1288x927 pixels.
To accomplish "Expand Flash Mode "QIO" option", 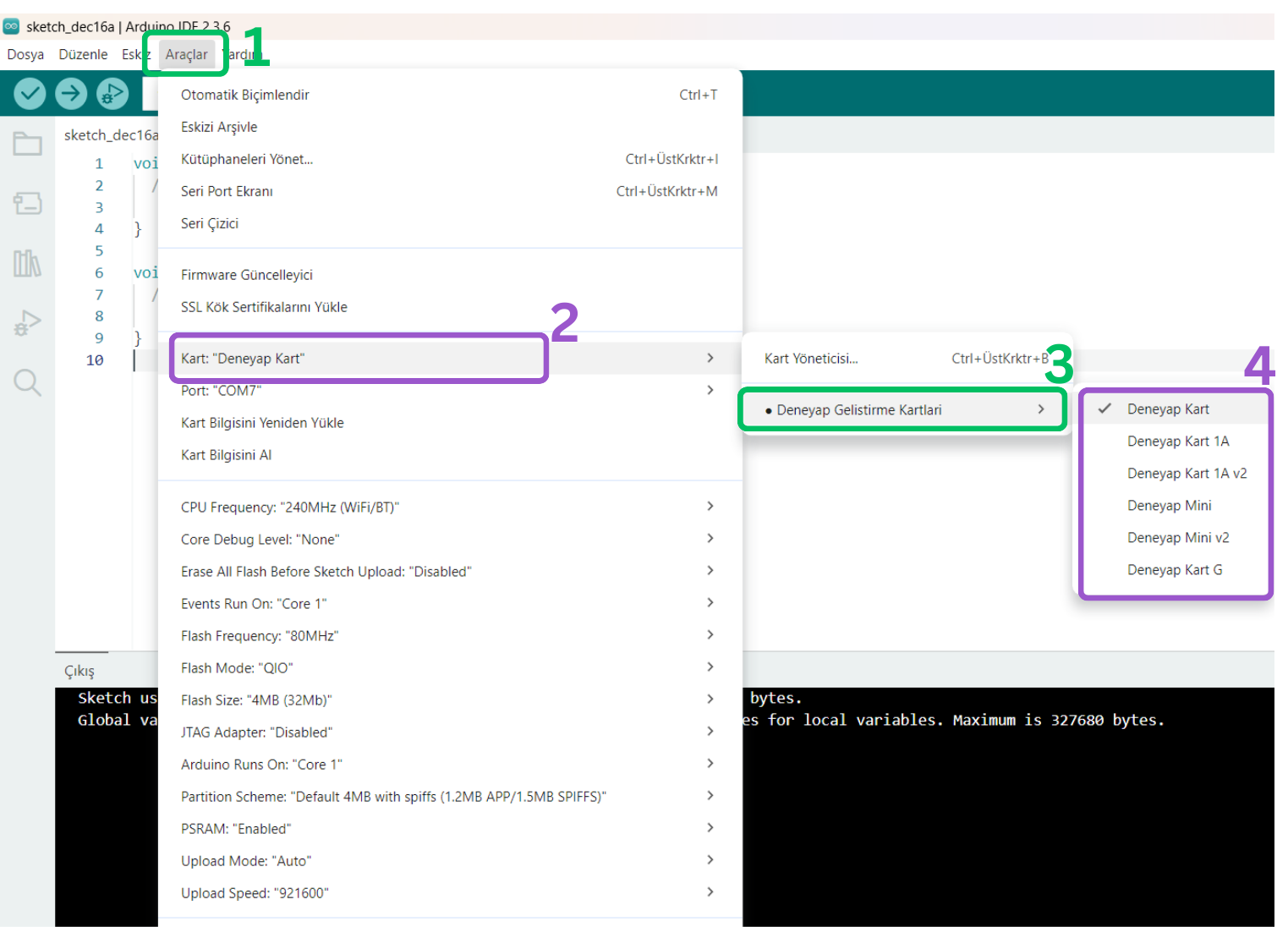I will (450, 667).
